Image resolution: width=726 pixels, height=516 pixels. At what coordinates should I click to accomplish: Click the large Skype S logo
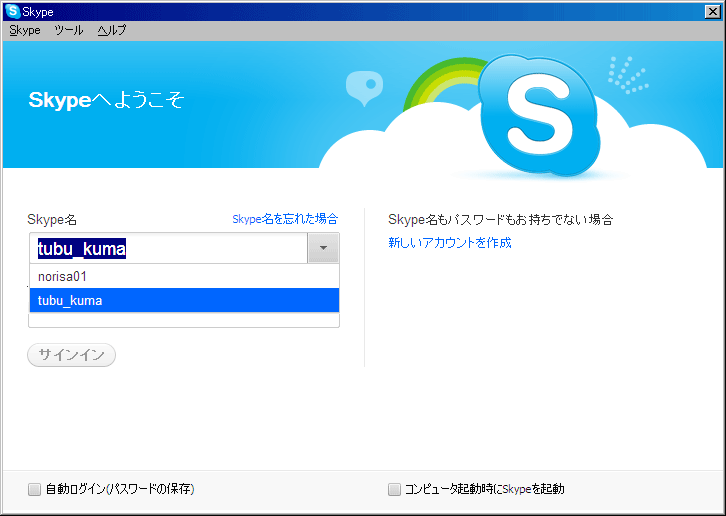click(539, 116)
